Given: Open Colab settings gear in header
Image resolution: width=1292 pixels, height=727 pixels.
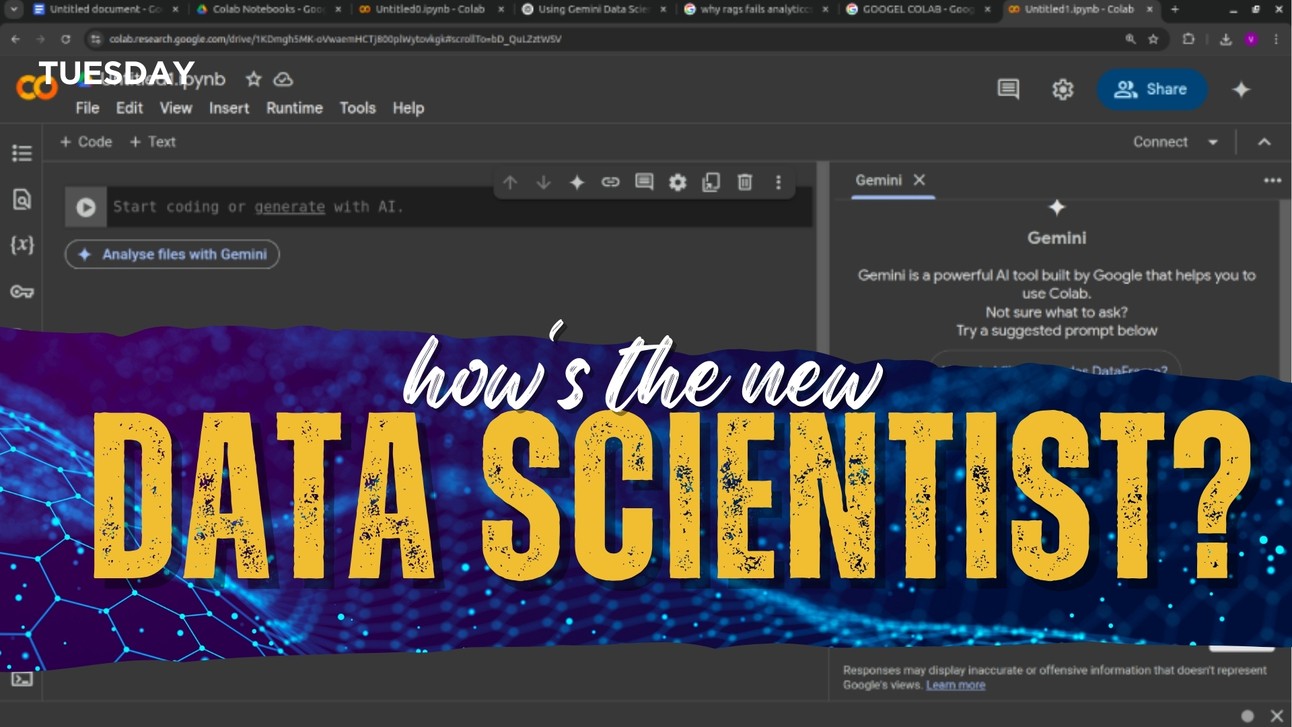Looking at the screenshot, I should coord(1063,89).
